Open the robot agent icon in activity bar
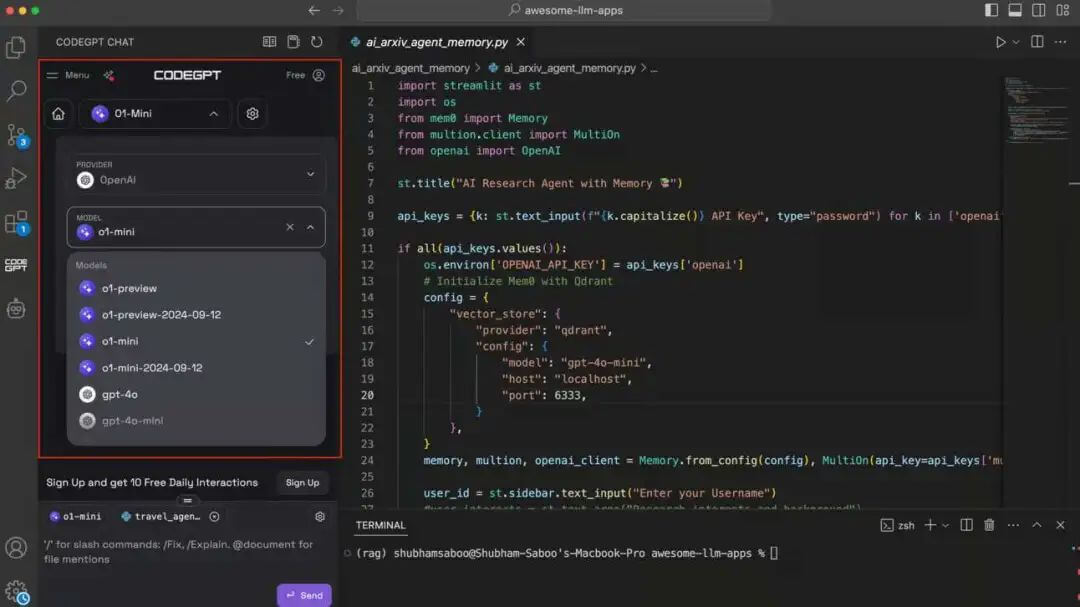The width and height of the screenshot is (1080, 607). pyautogui.click(x=16, y=309)
